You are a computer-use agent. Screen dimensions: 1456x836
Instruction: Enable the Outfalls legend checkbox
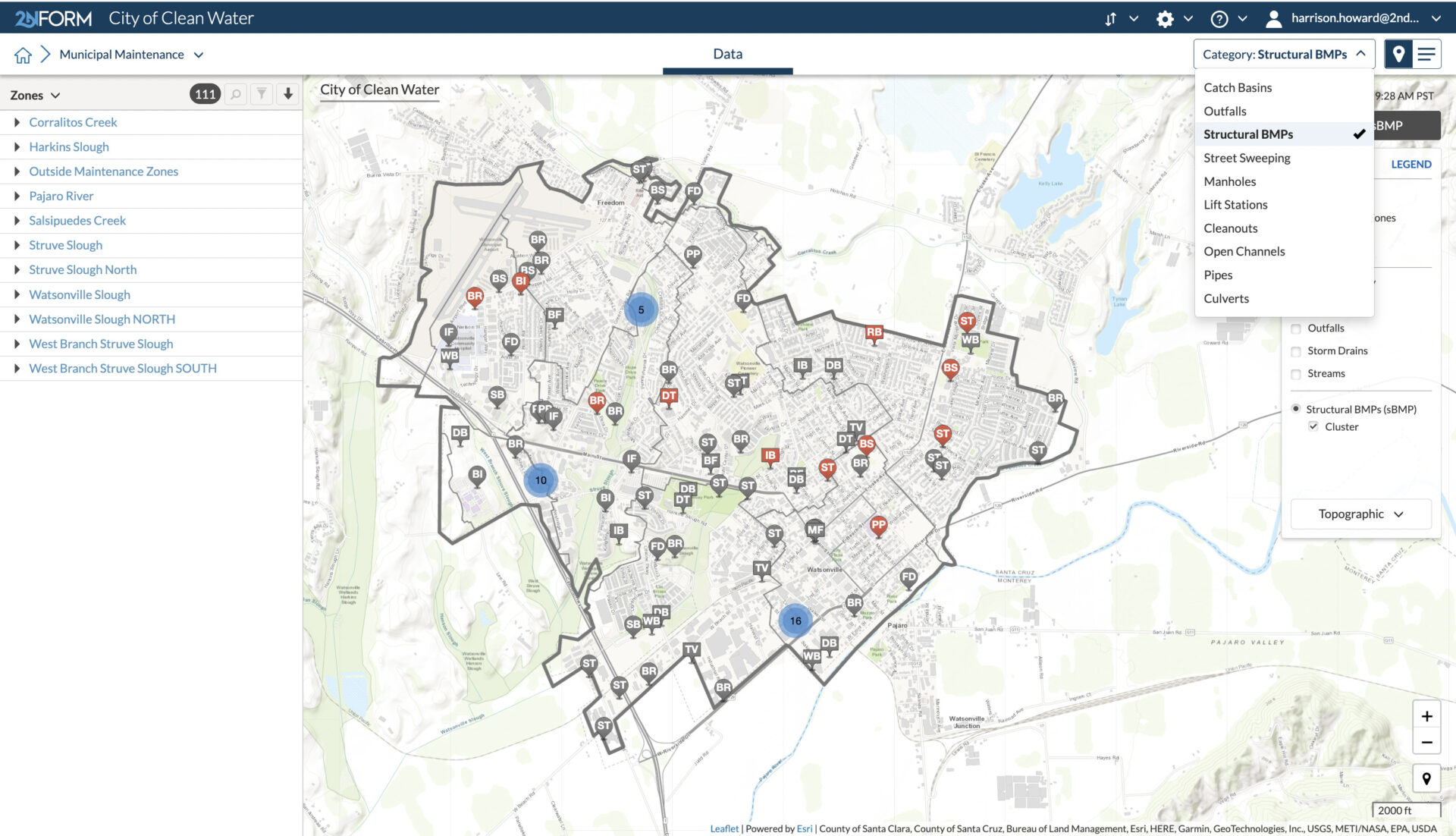point(1295,327)
